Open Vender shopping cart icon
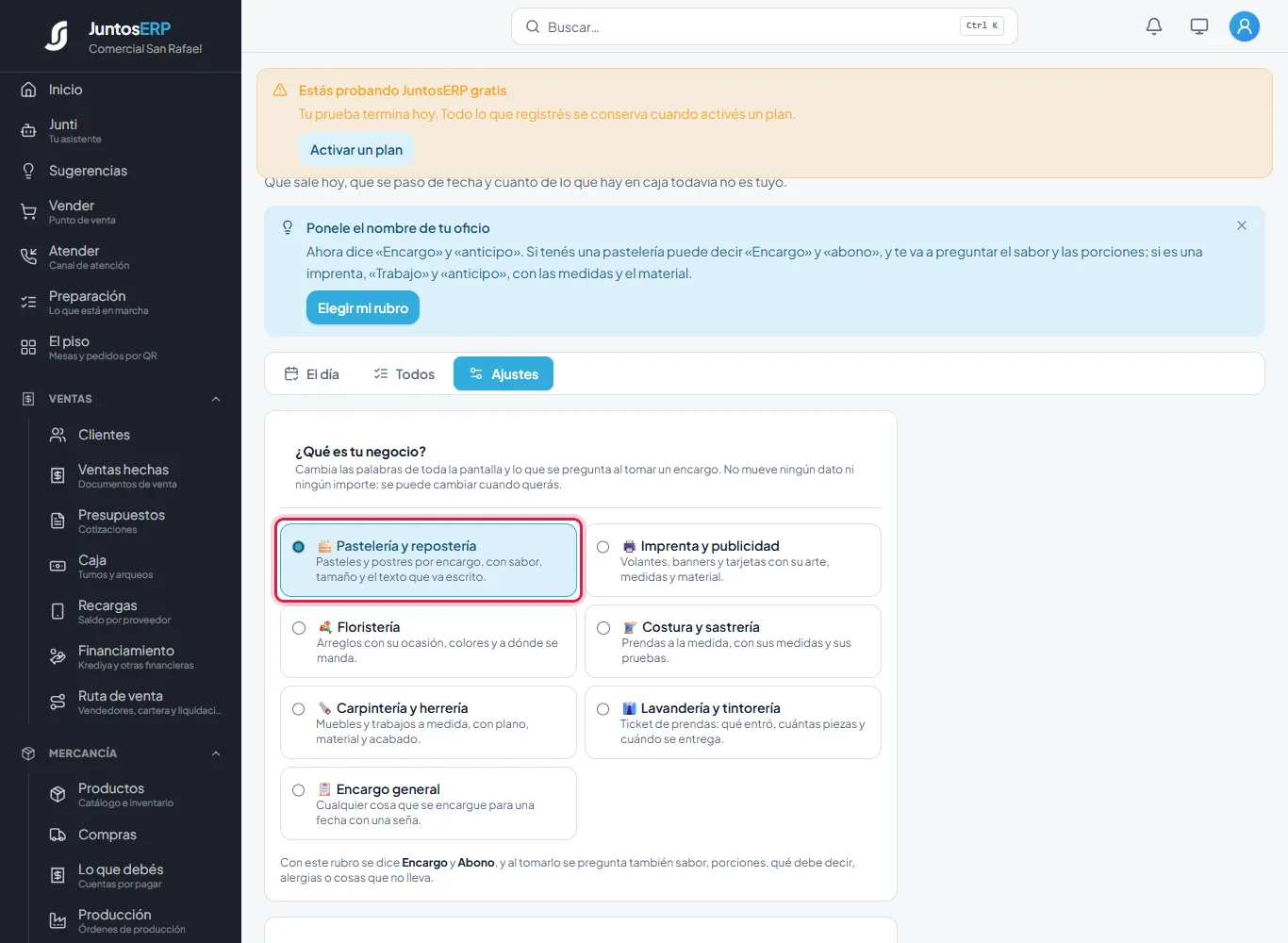The width and height of the screenshot is (1288, 943). coord(28,212)
